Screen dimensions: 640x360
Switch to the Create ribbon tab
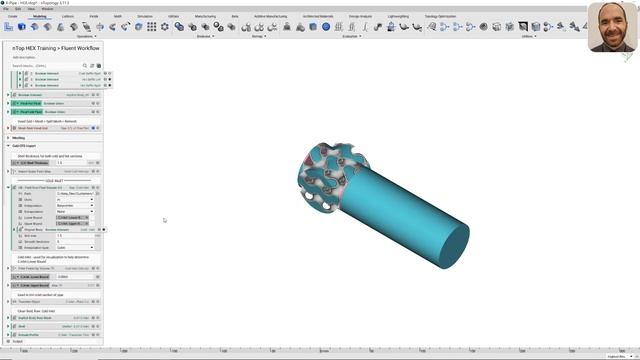pos(13,16)
